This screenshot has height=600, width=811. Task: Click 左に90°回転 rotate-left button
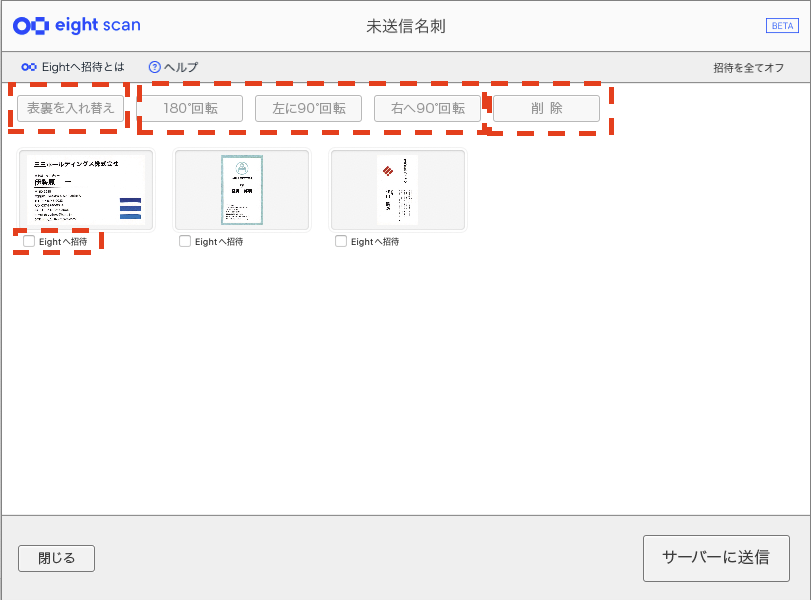pyautogui.click(x=309, y=108)
